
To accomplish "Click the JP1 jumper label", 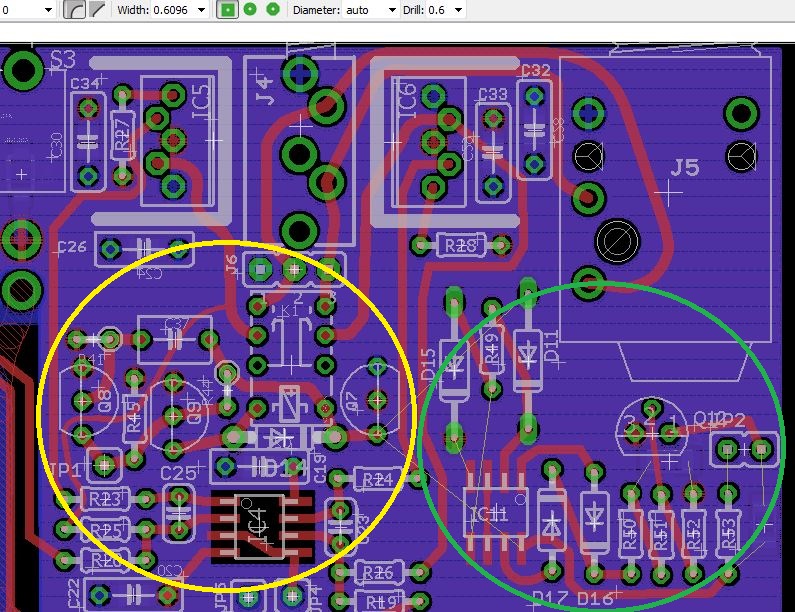I will pyautogui.click(x=66, y=470).
